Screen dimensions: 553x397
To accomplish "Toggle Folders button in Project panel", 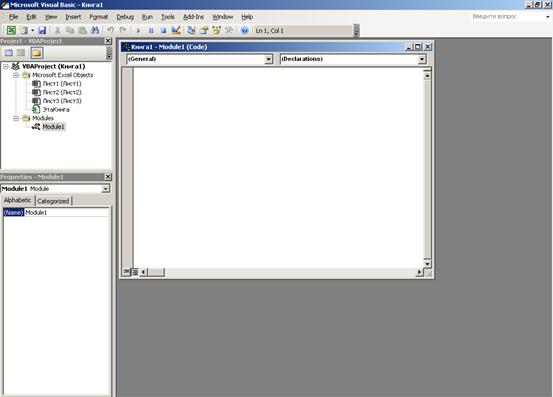I will coord(36,53).
